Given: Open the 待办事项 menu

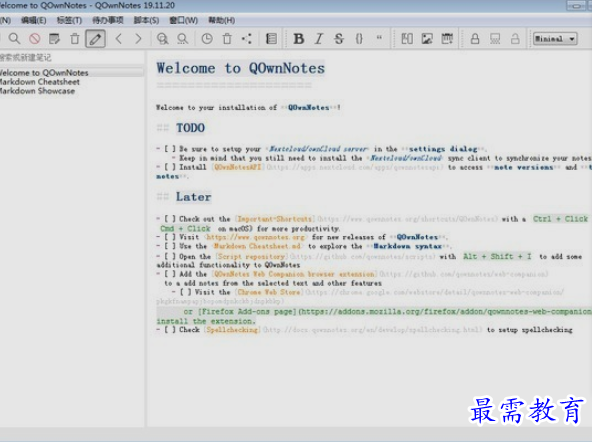Looking at the screenshot, I should point(108,20).
